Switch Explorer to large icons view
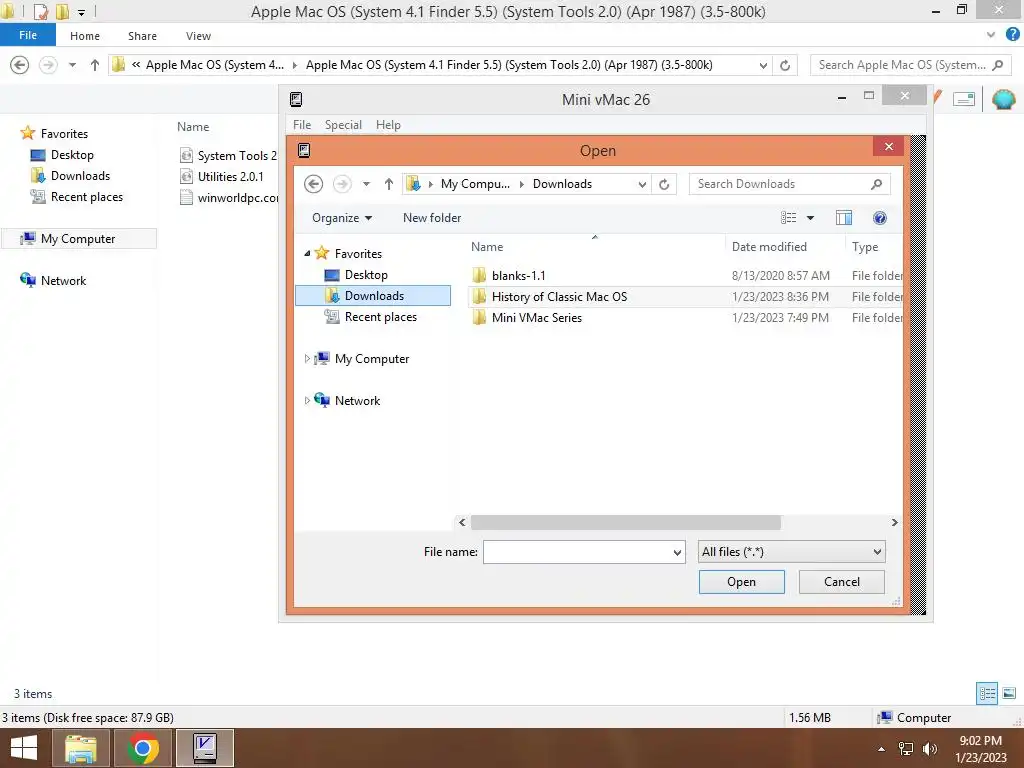Viewport: 1024px width, 768px height. click(x=1009, y=693)
